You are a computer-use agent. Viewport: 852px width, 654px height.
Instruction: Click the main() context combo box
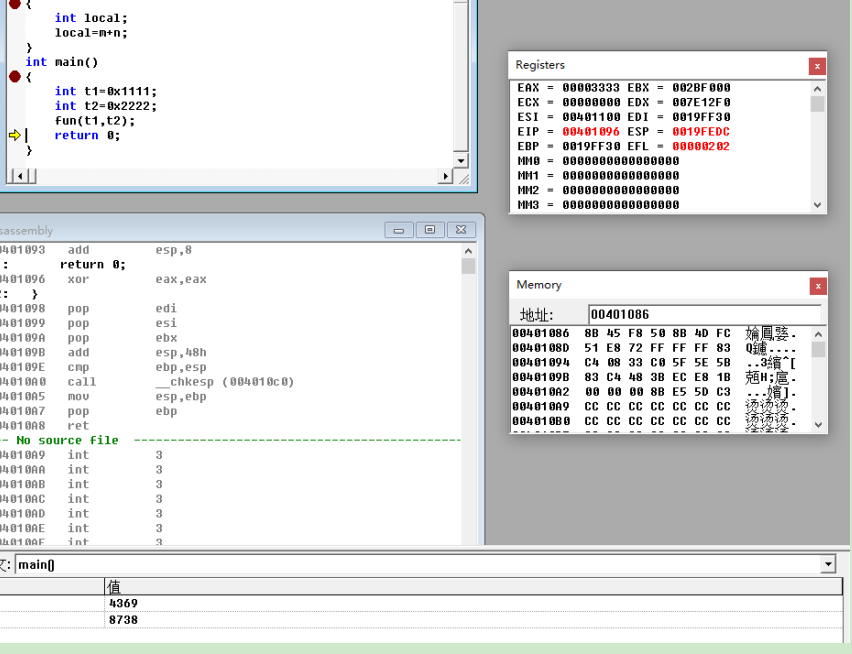pos(425,564)
